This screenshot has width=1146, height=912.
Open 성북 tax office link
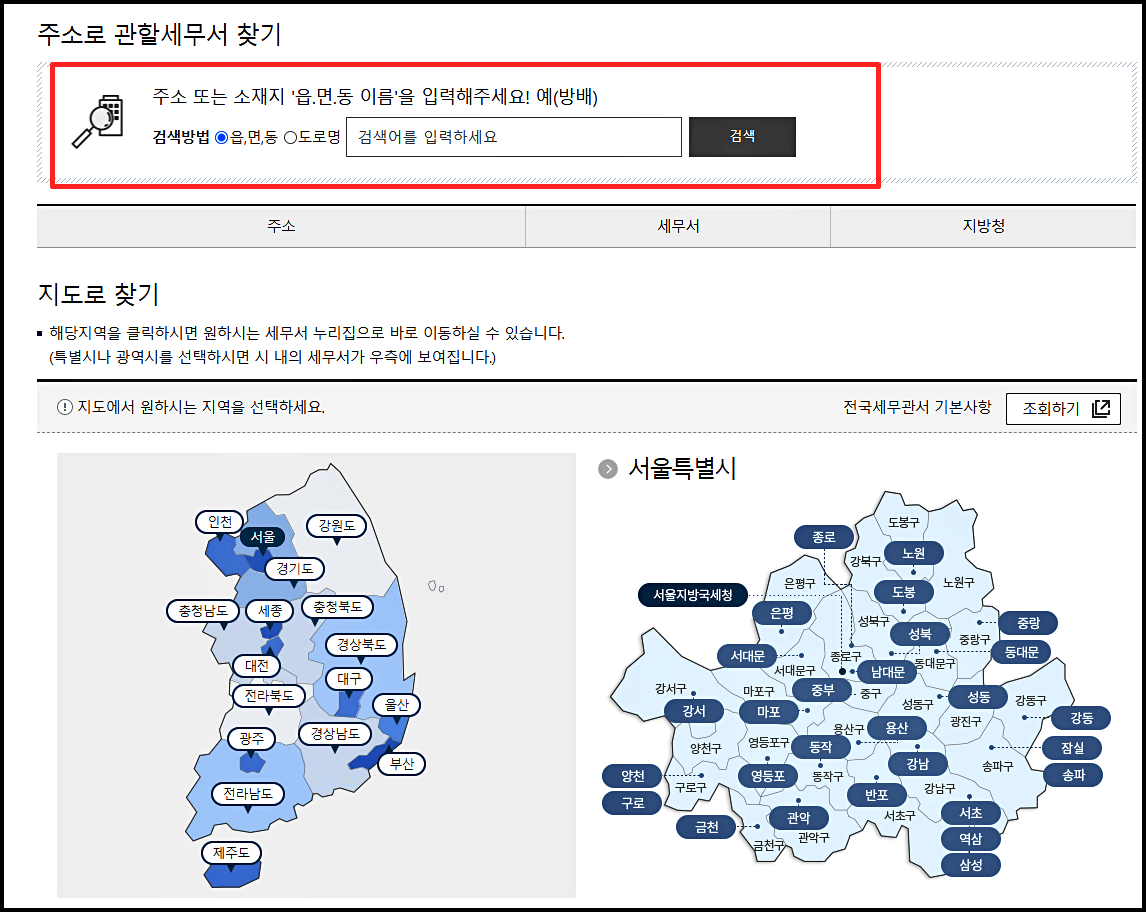tap(920, 634)
